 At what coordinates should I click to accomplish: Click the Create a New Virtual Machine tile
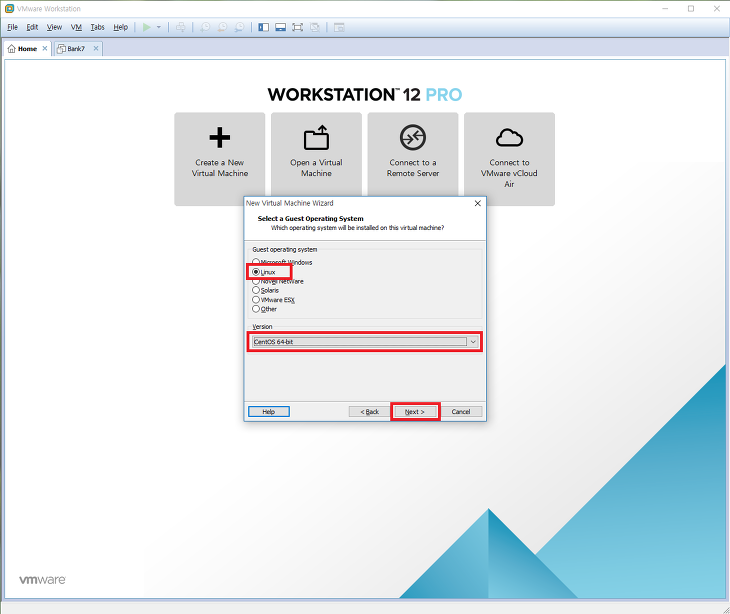point(220,159)
